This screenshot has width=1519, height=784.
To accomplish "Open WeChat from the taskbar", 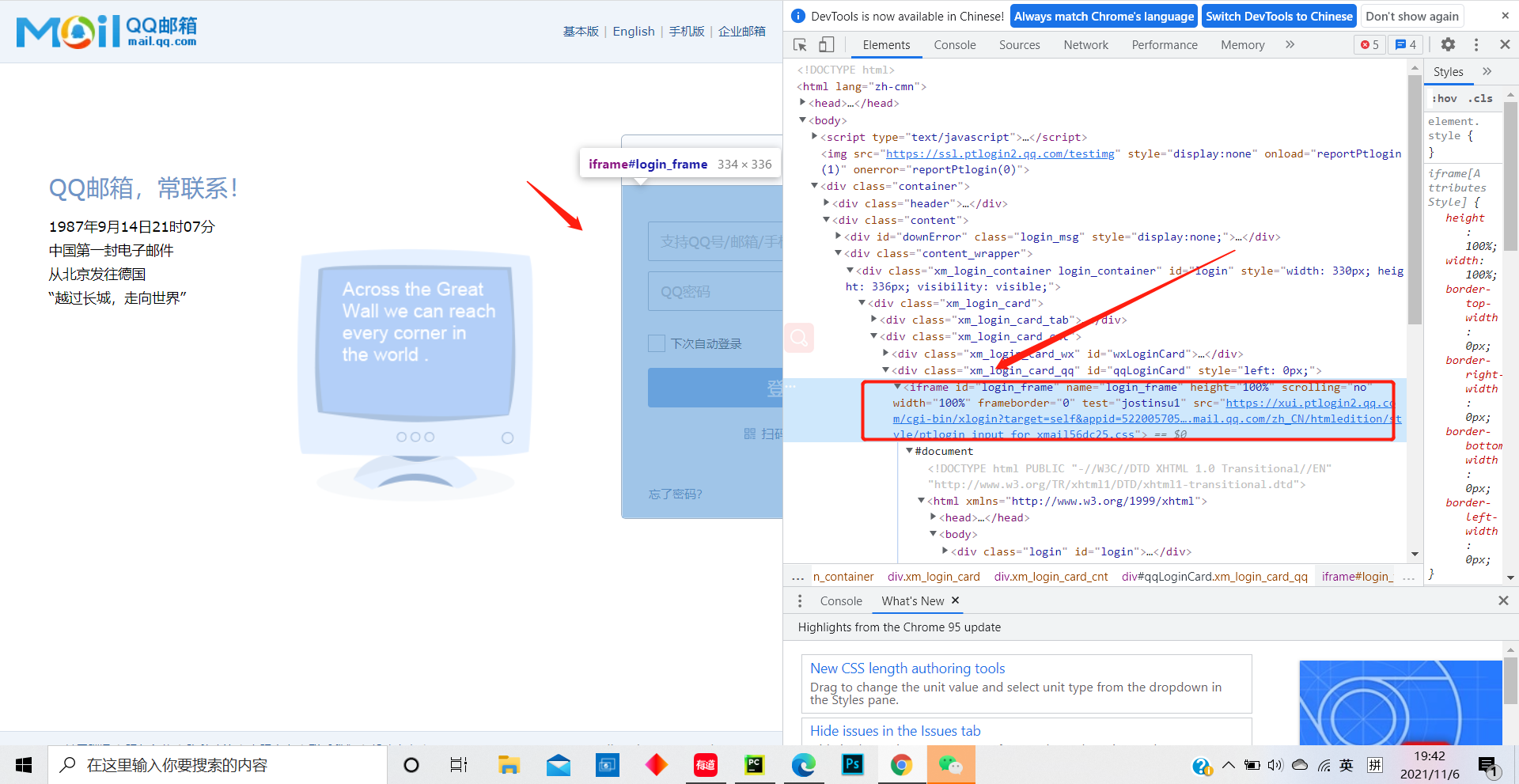I will pos(950,765).
